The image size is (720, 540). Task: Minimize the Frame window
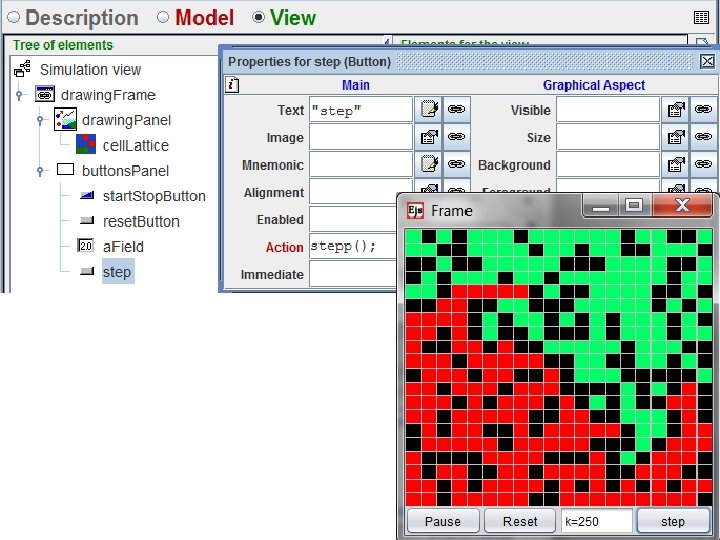[x=601, y=205]
